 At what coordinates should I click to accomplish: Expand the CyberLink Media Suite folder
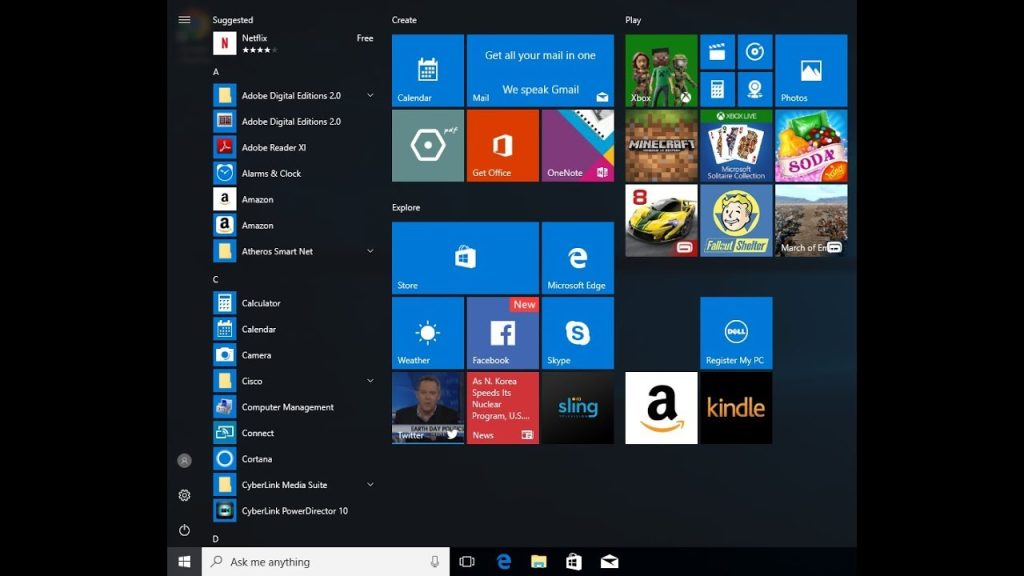coord(370,485)
